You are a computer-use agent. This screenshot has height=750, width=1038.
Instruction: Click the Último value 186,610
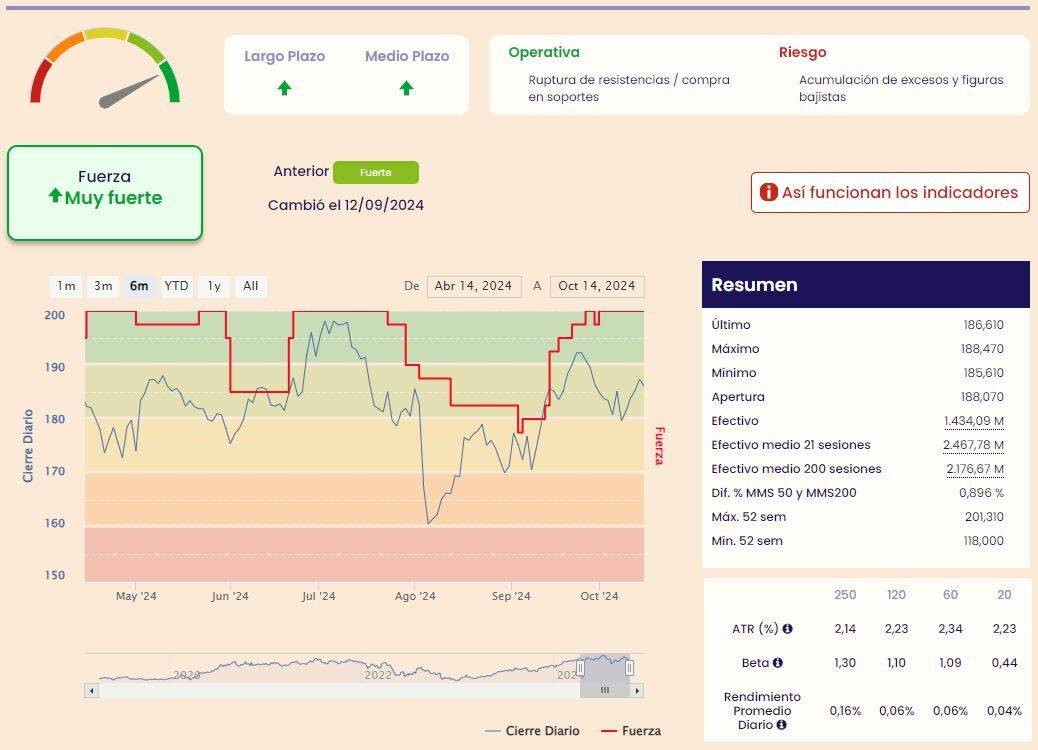[x=983, y=325]
